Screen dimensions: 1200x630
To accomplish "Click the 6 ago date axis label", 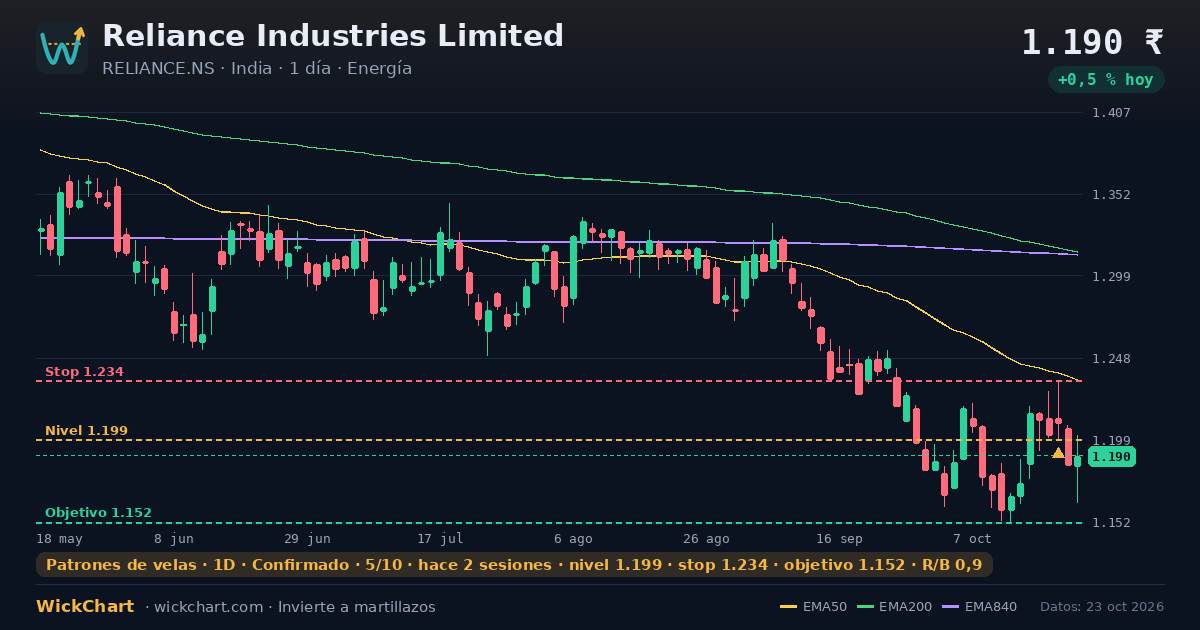I will [573, 538].
